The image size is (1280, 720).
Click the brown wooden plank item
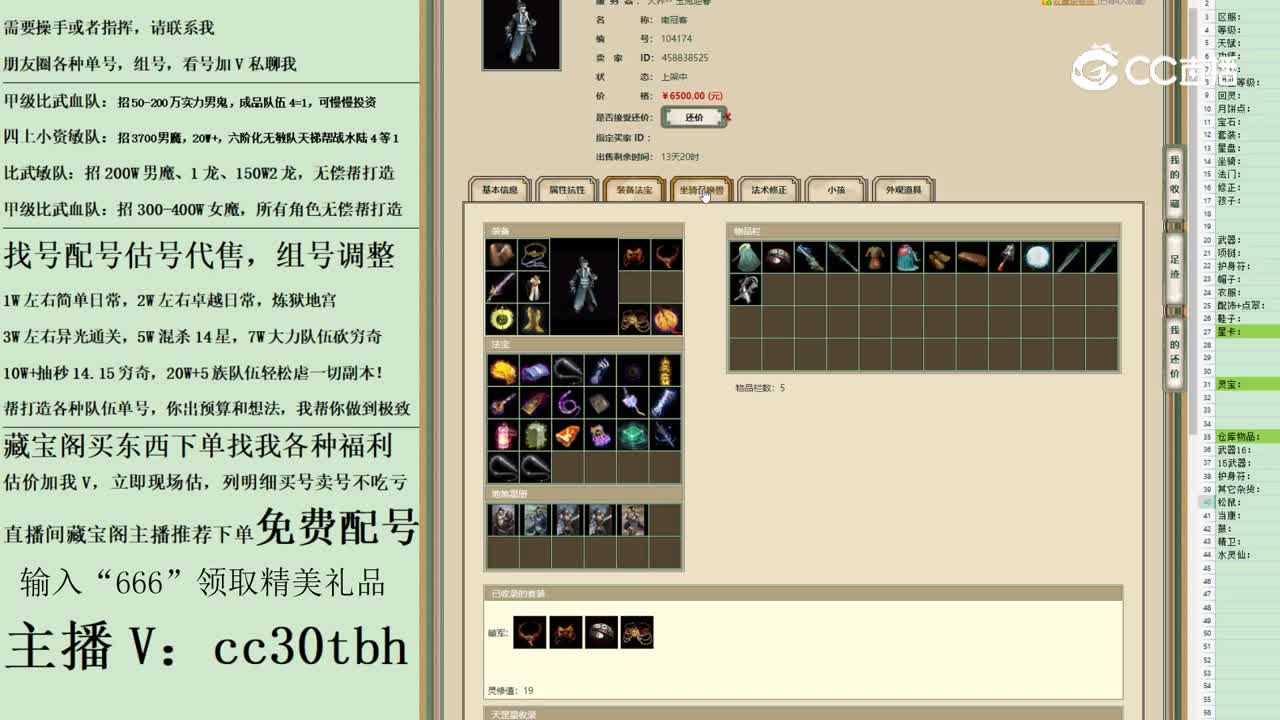[972, 257]
